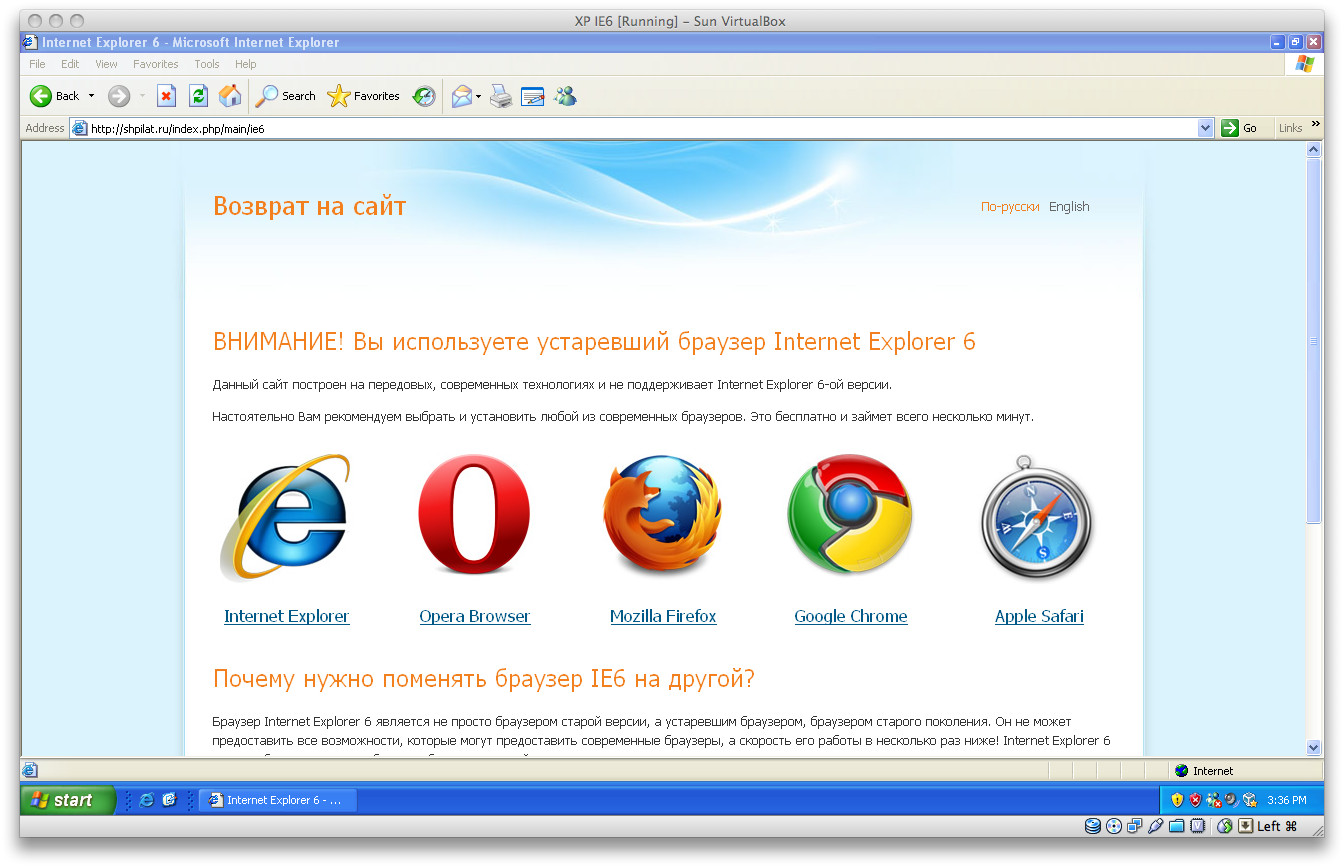This screenshot has height=867, width=1344.
Task: Click the address bar URL field
Action: [x=642, y=128]
